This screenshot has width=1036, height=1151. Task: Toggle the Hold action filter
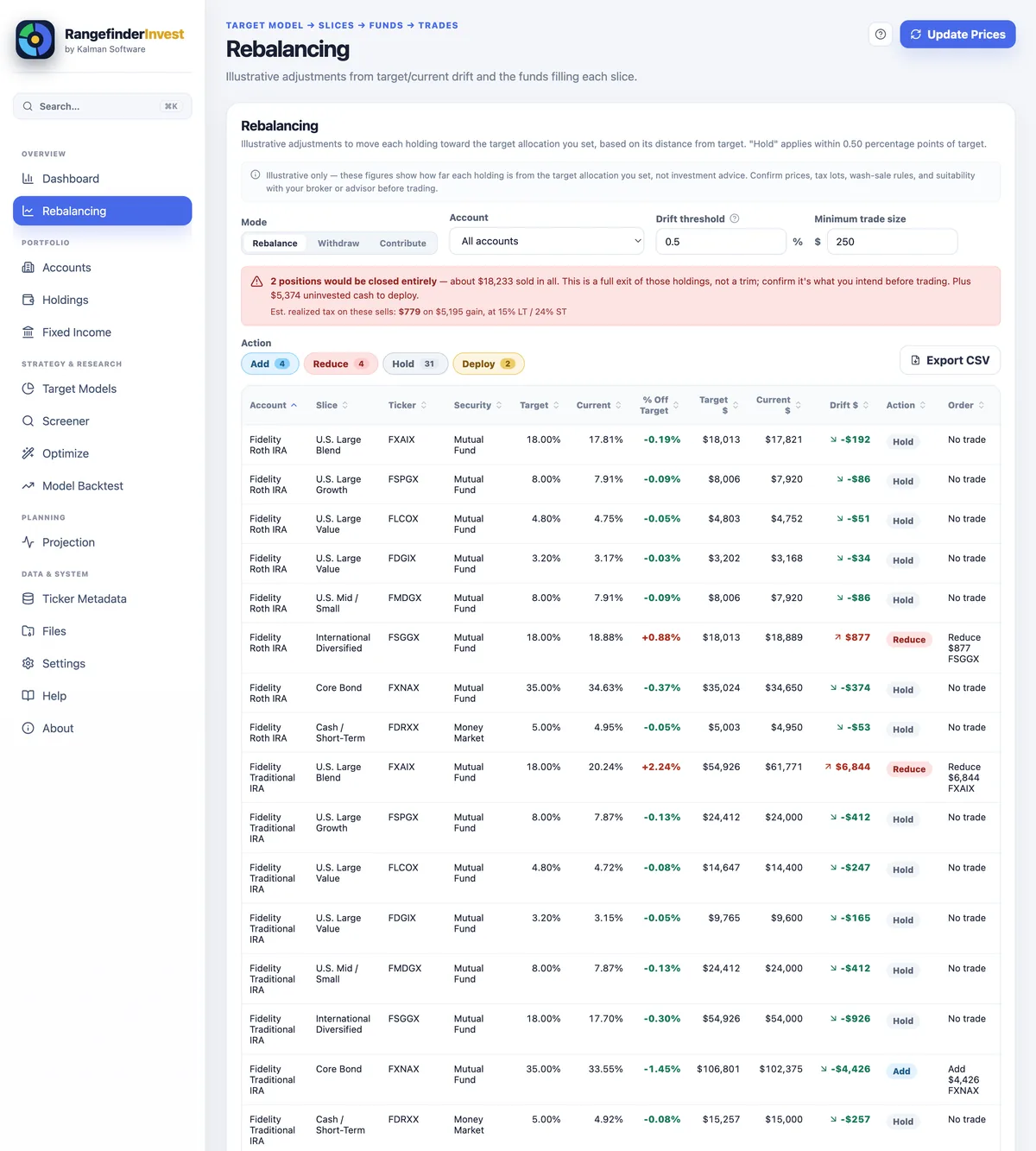point(415,364)
